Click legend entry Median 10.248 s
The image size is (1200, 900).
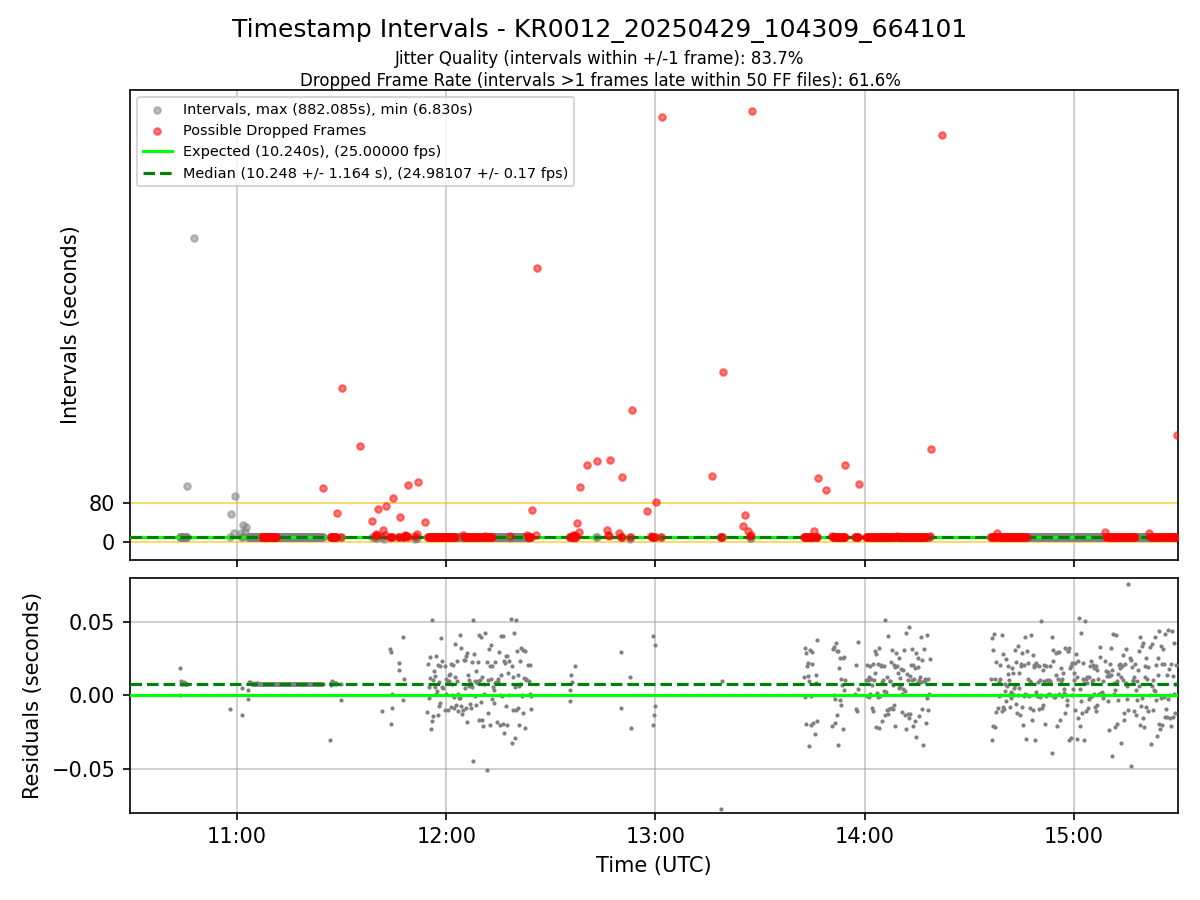click(375, 174)
